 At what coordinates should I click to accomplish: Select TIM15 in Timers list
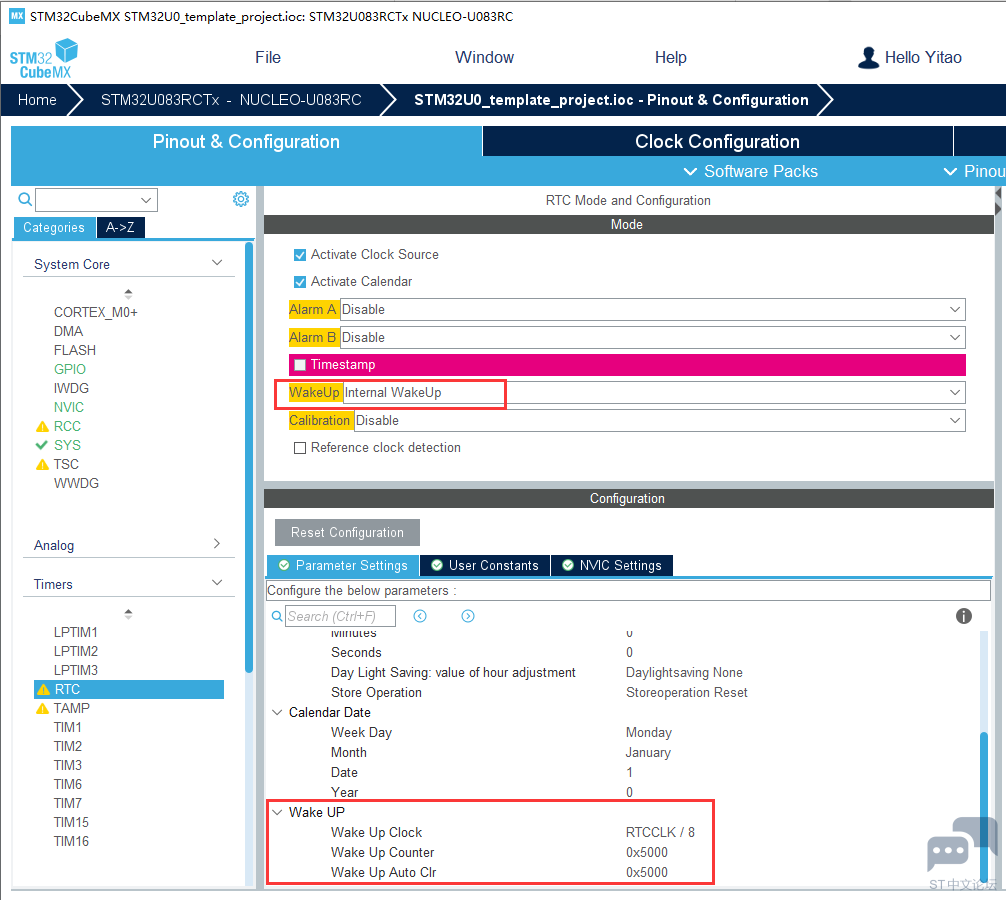coord(71,822)
